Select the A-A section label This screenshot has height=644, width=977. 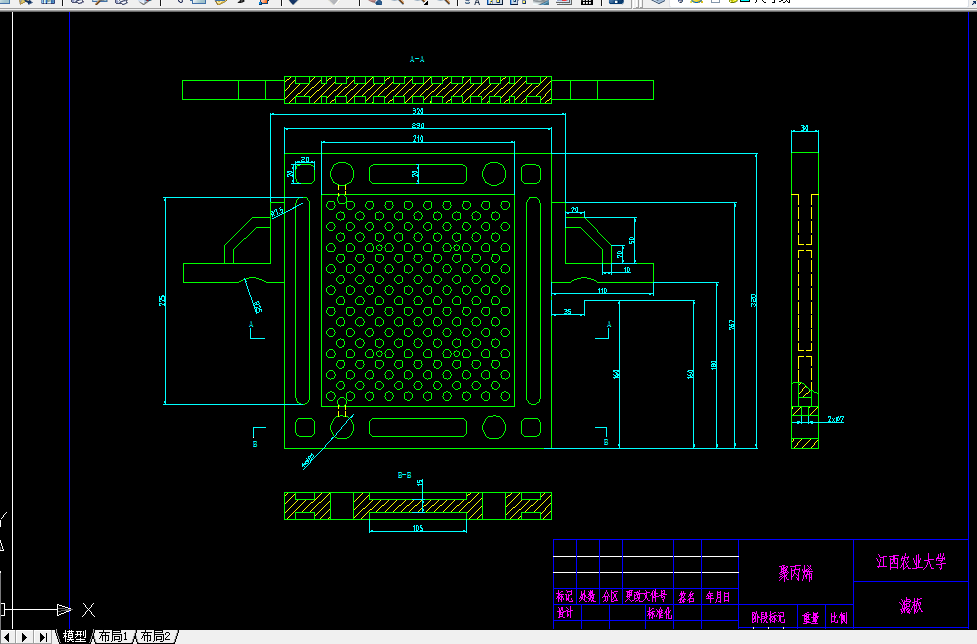(417, 60)
